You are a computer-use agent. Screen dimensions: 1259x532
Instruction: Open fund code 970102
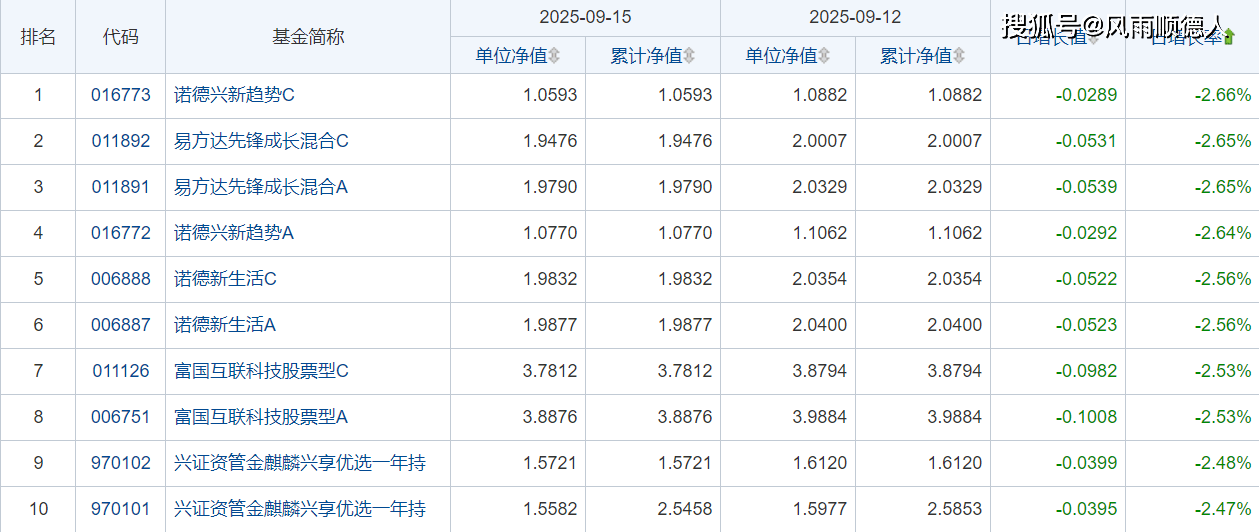pos(121,463)
